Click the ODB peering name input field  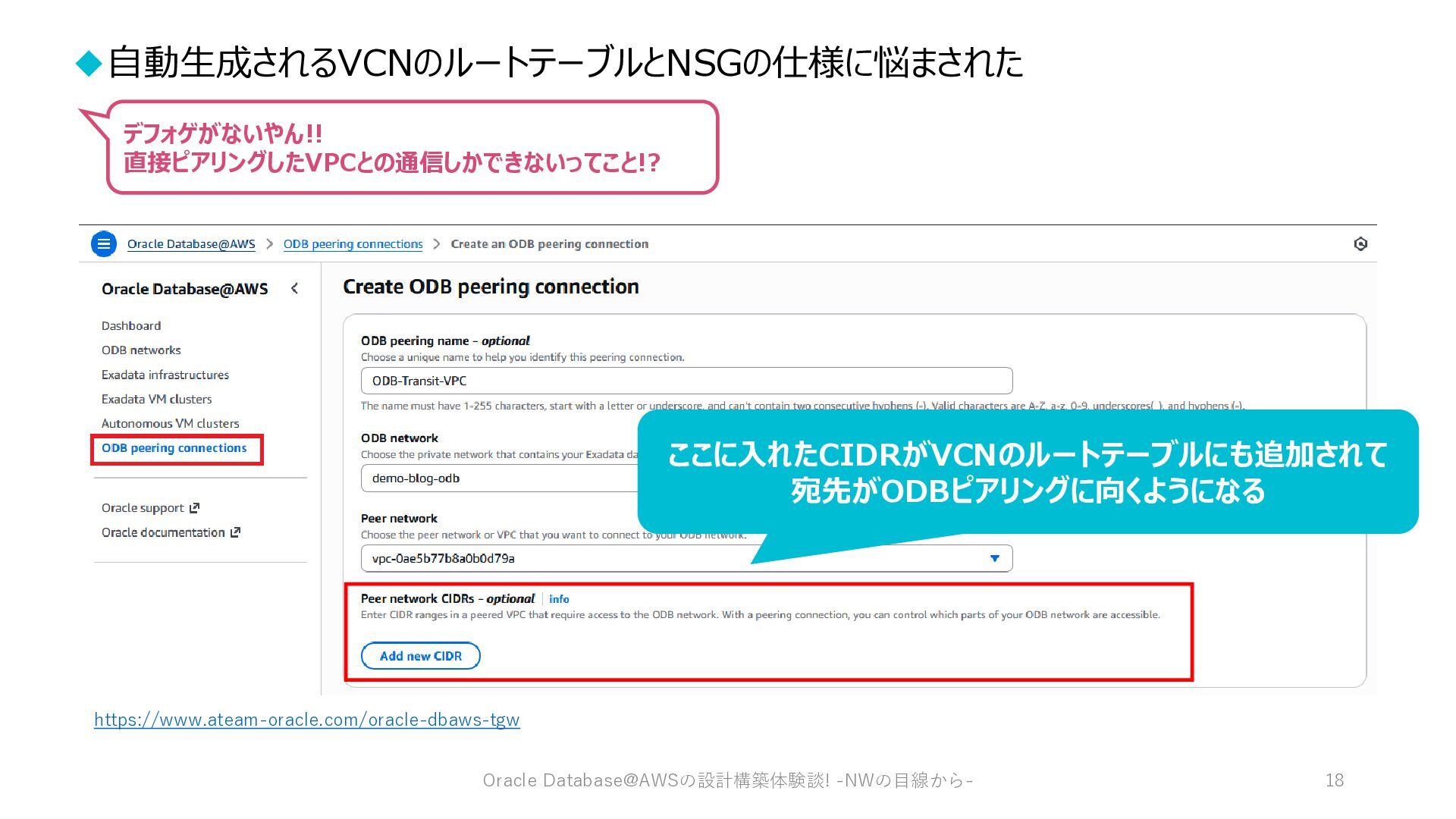[687, 381]
